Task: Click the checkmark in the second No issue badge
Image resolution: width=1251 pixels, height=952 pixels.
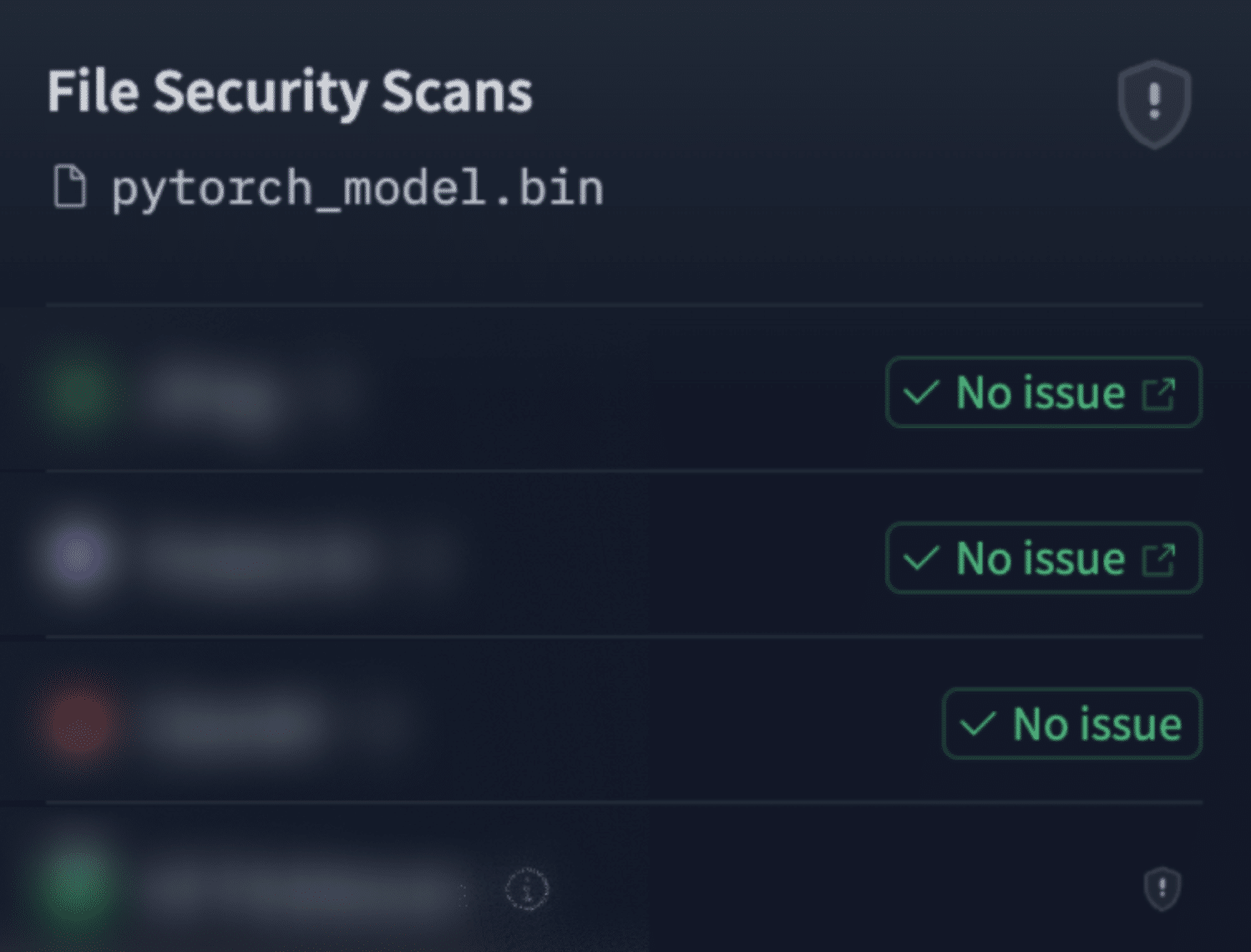Action: pos(921,559)
